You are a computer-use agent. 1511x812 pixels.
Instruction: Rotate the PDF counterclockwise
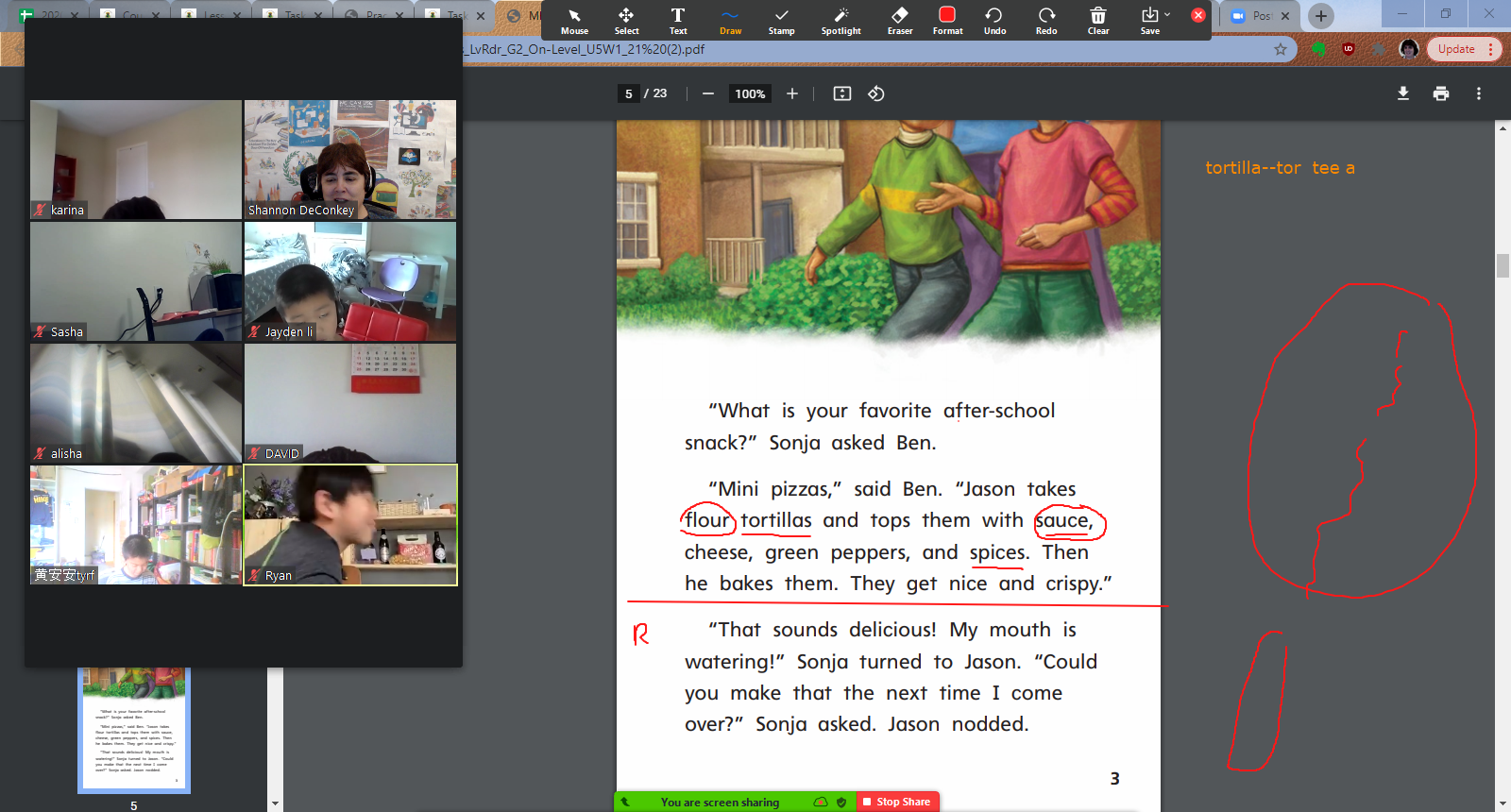876,93
